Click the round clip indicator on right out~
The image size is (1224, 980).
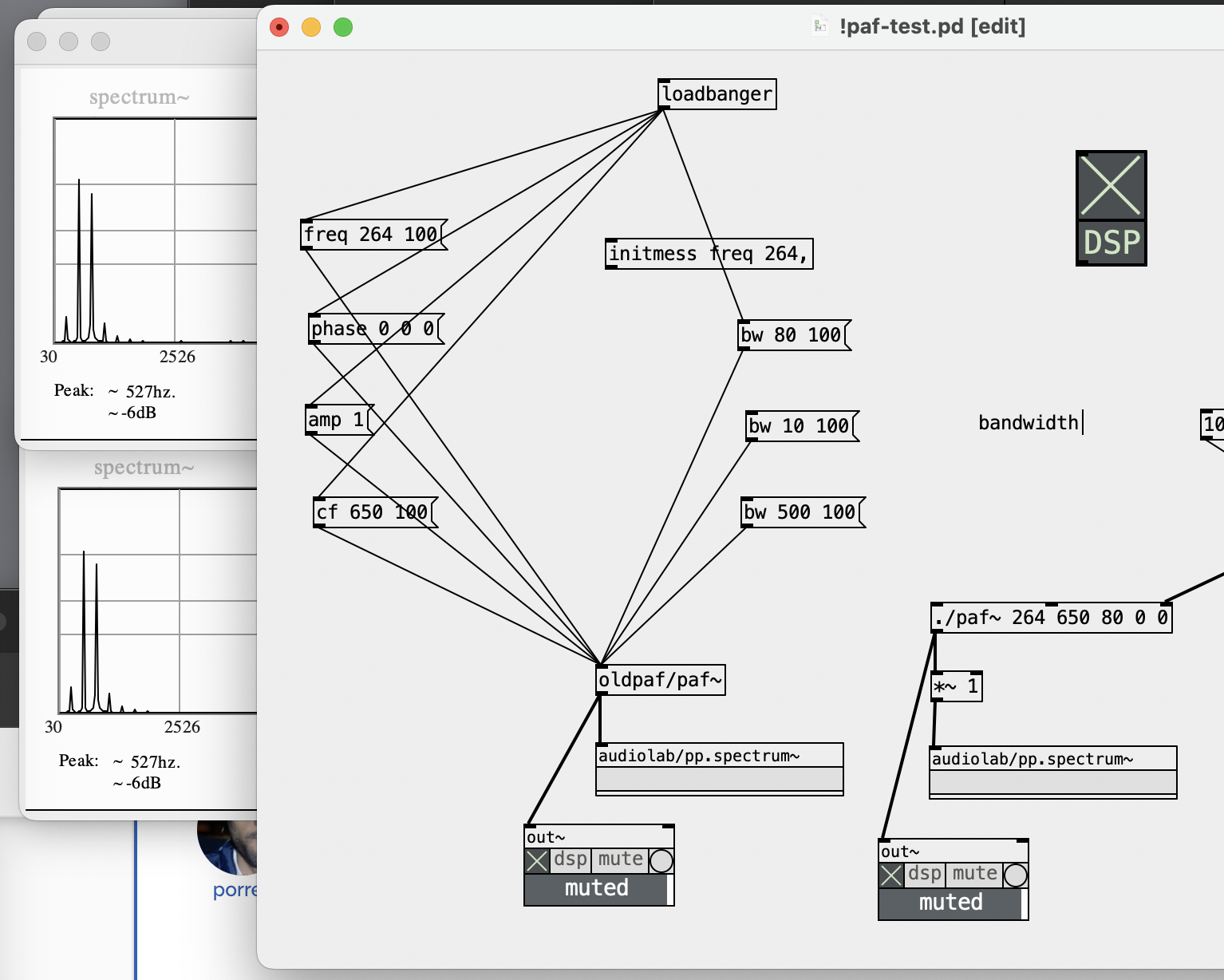1015,875
